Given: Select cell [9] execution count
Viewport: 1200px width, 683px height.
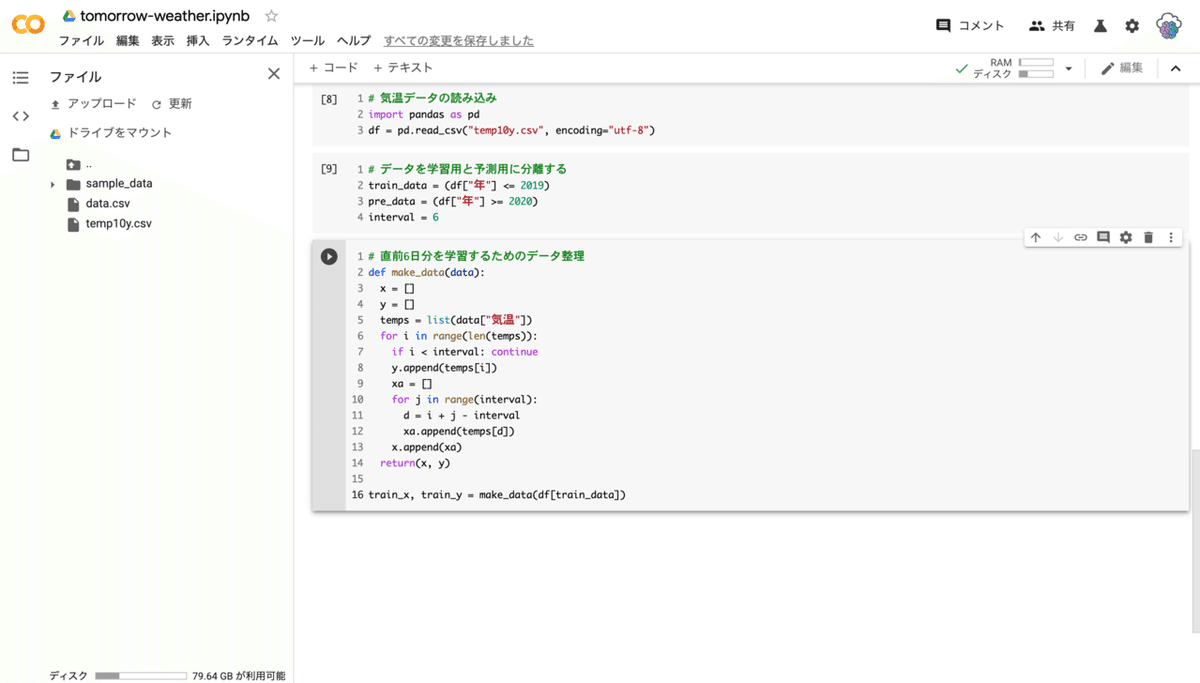Looking at the screenshot, I should [329, 169].
